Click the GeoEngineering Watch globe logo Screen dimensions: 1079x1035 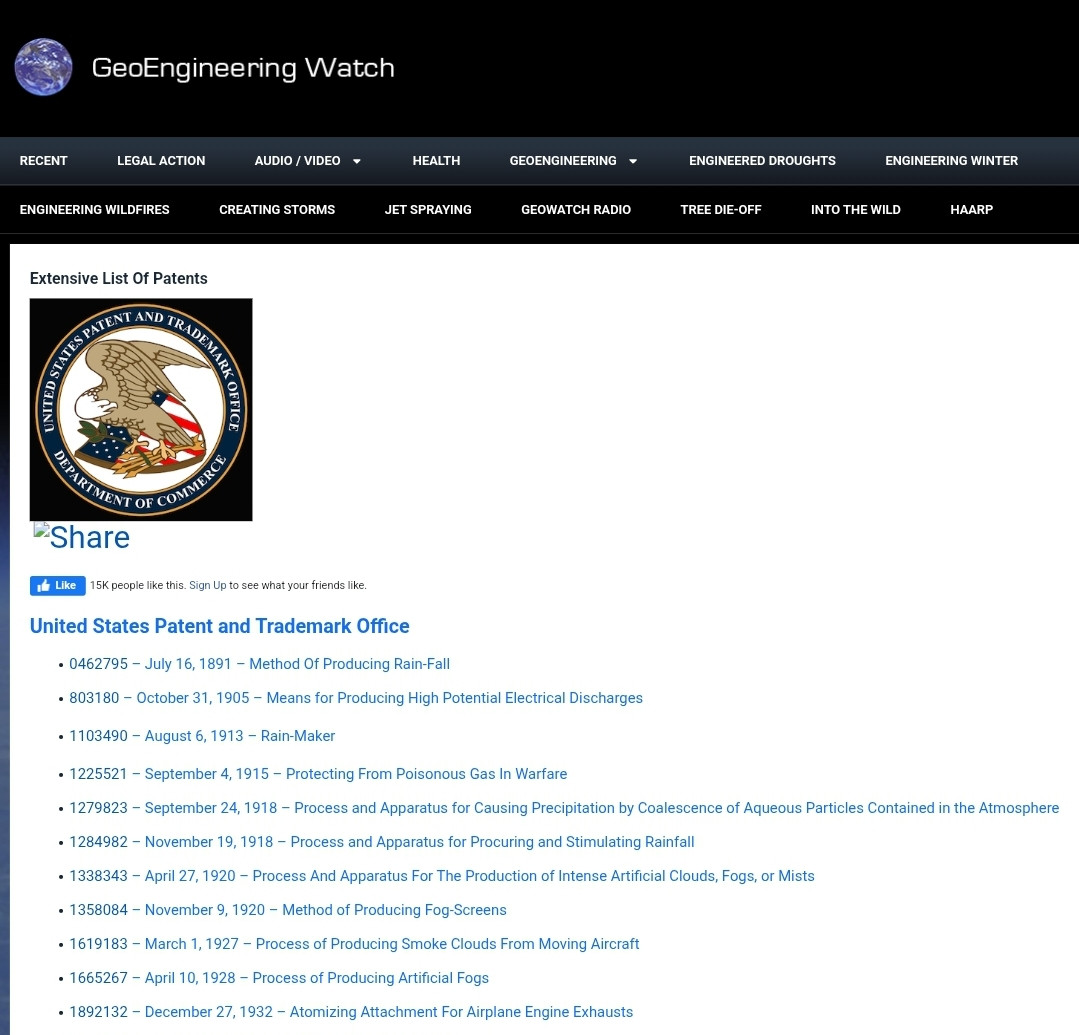[x=43, y=67]
